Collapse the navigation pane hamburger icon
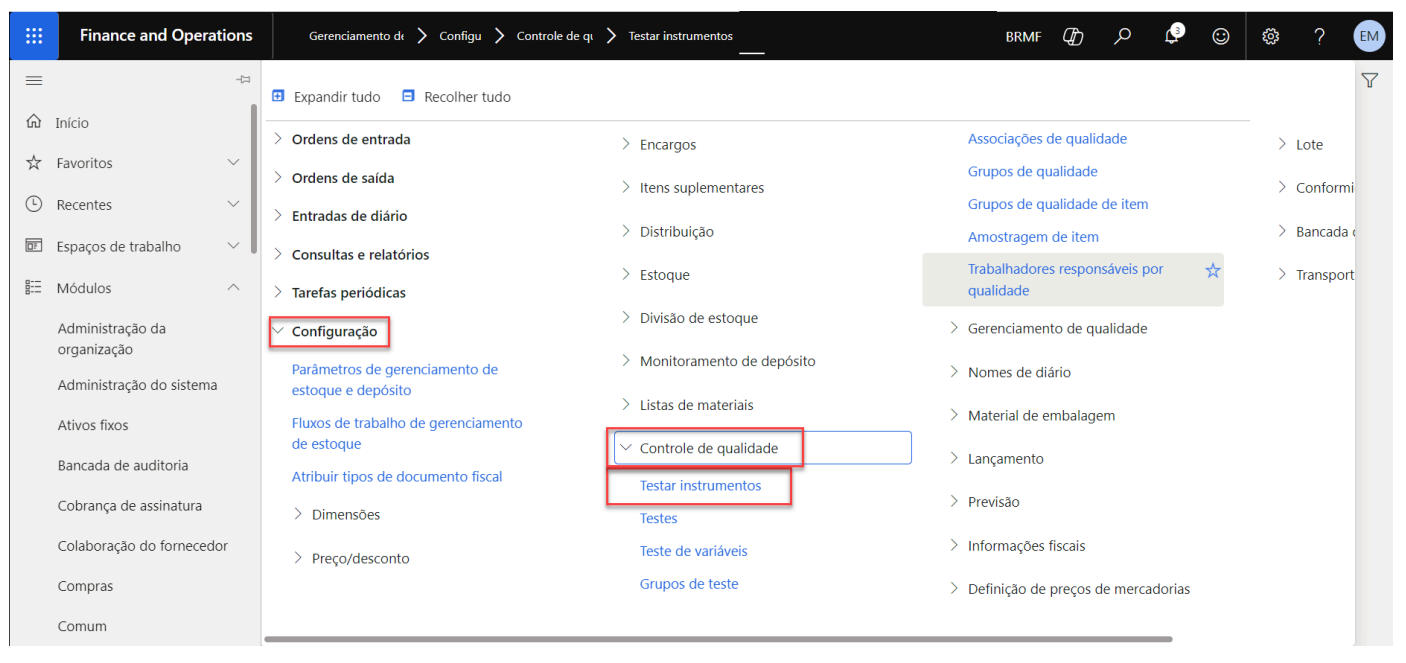The width and height of the screenshot is (1406, 663). coord(34,80)
